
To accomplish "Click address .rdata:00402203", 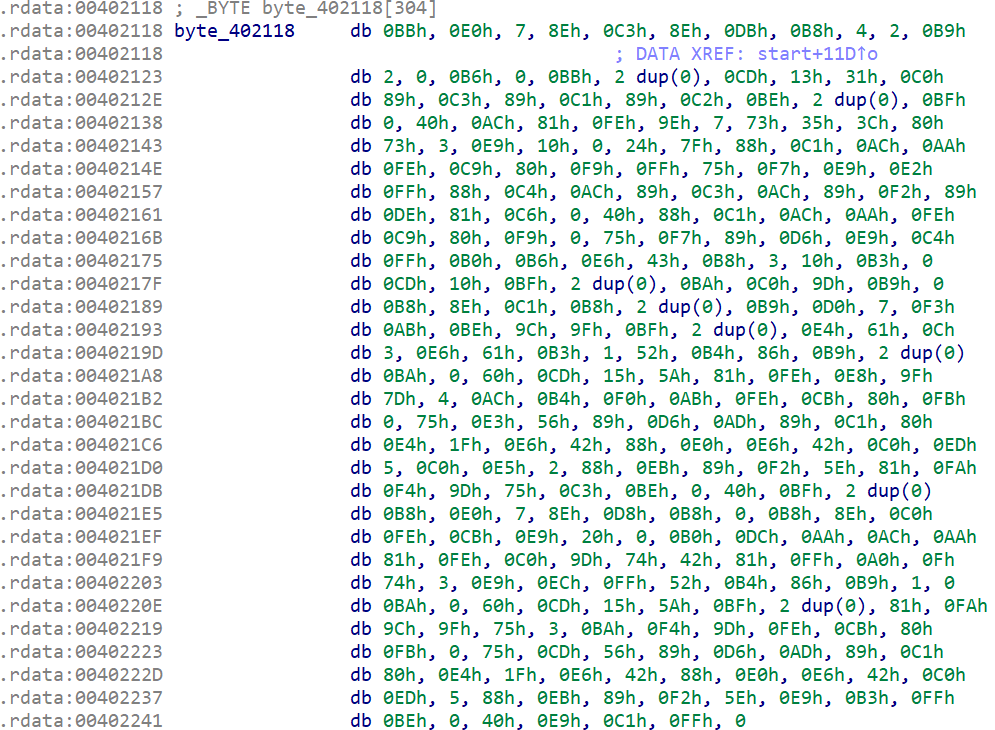I will tap(81, 583).
